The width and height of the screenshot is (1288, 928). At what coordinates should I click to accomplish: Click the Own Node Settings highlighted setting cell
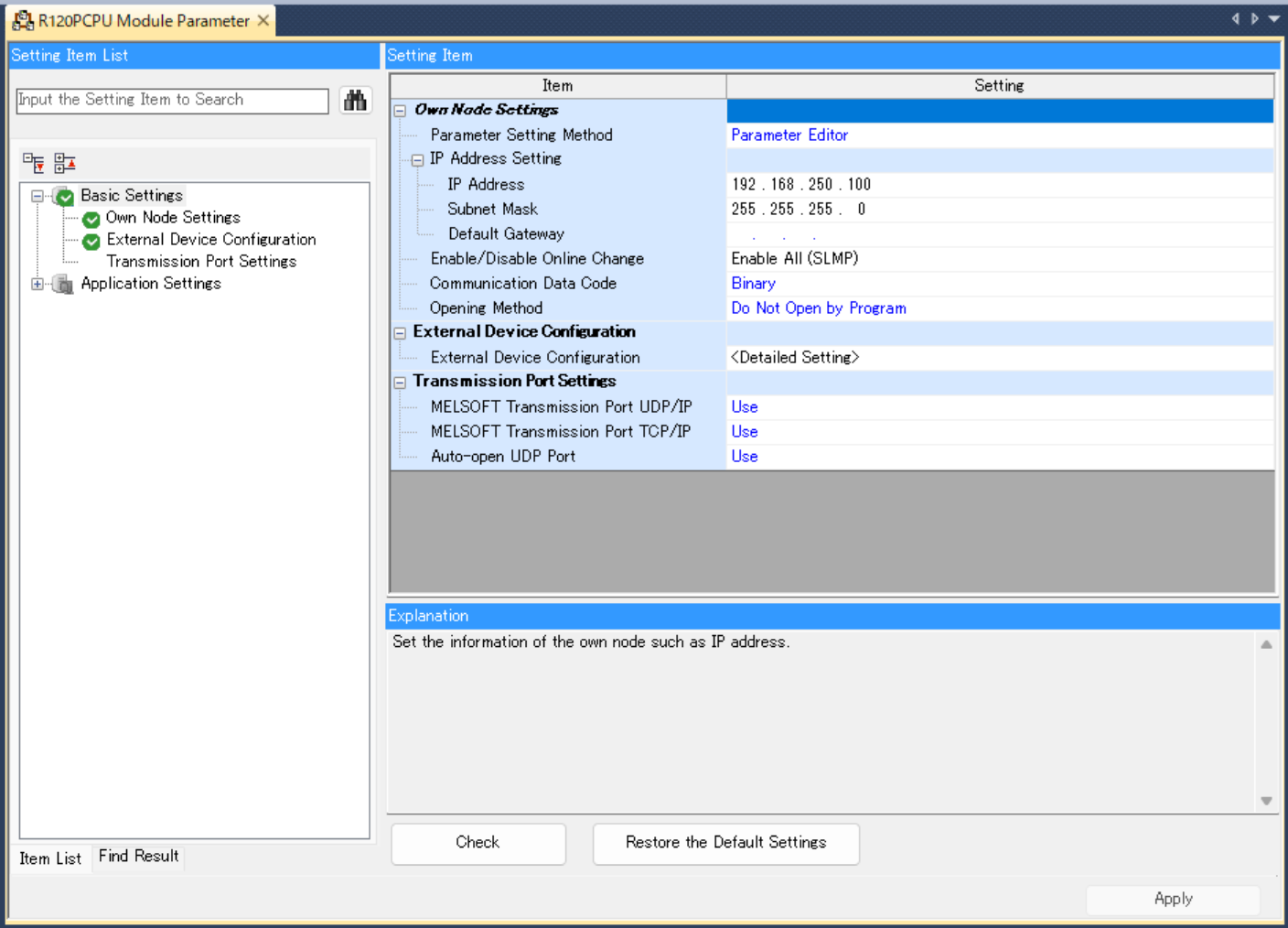click(x=1000, y=111)
